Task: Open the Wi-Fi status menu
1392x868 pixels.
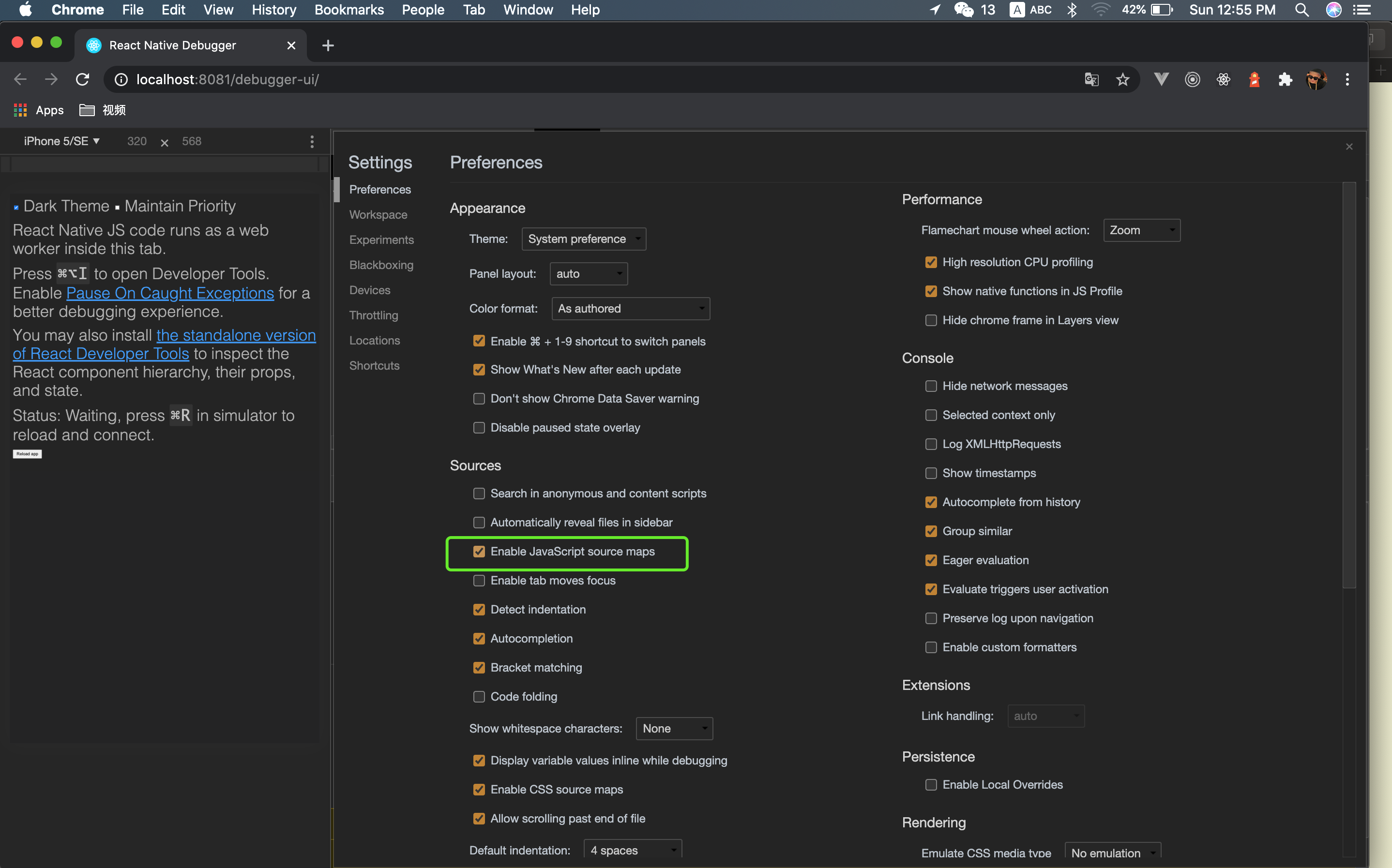Action: click(x=1100, y=10)
